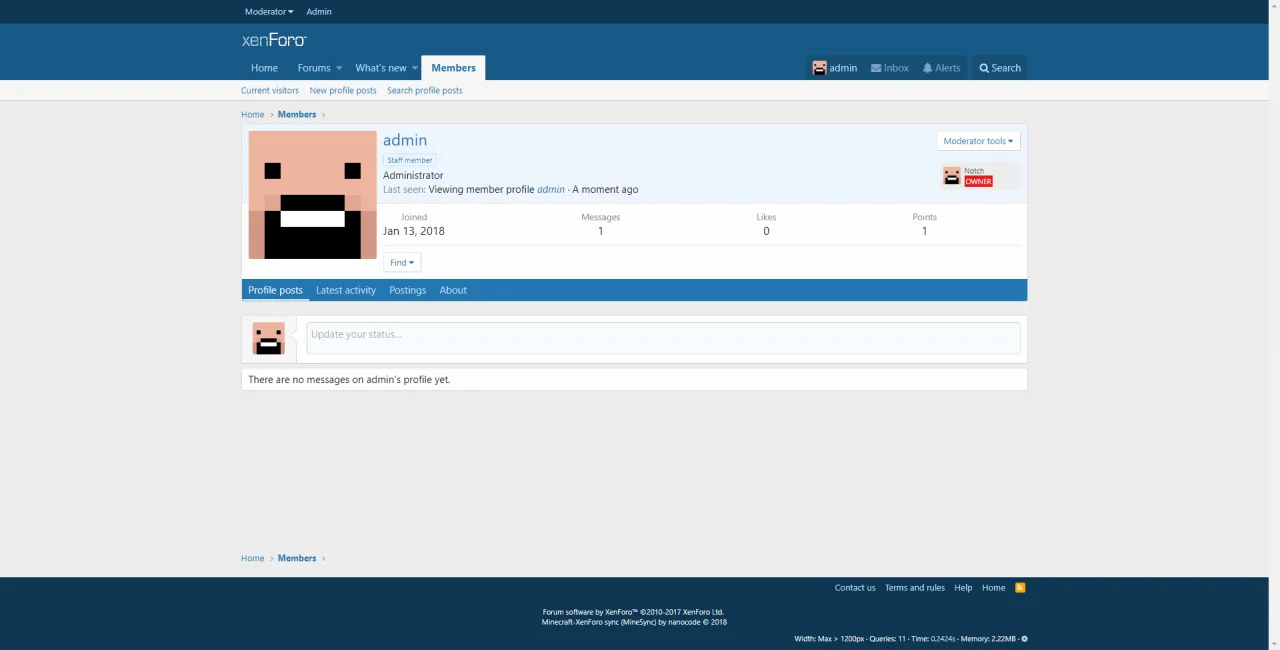Click the Notch Minecraft avatar badge
Viewport: 1280px width, 650px height.
(952, 177)
